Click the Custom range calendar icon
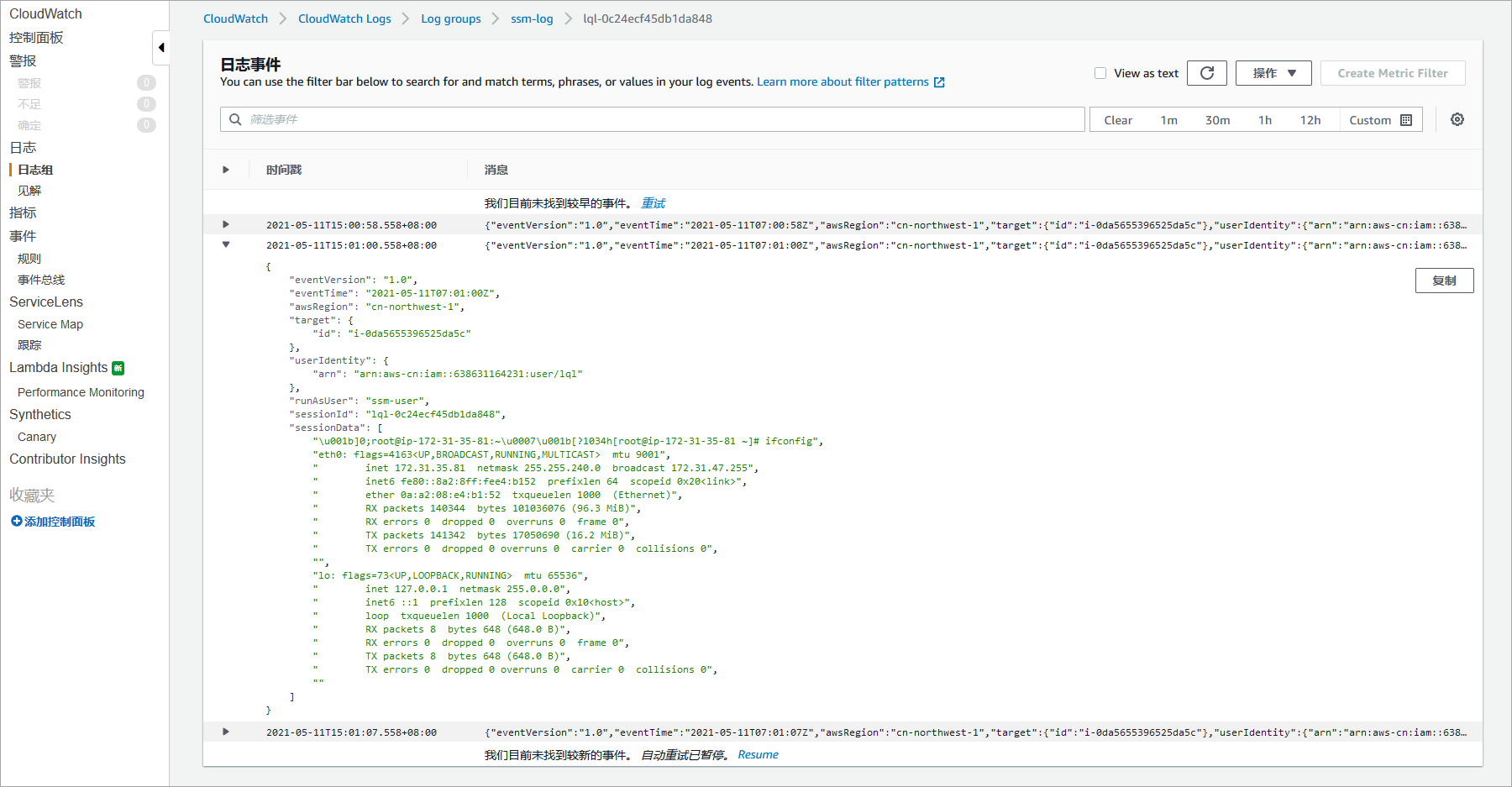Viewport: 1512px width, 787px height. pos(1406,120)
